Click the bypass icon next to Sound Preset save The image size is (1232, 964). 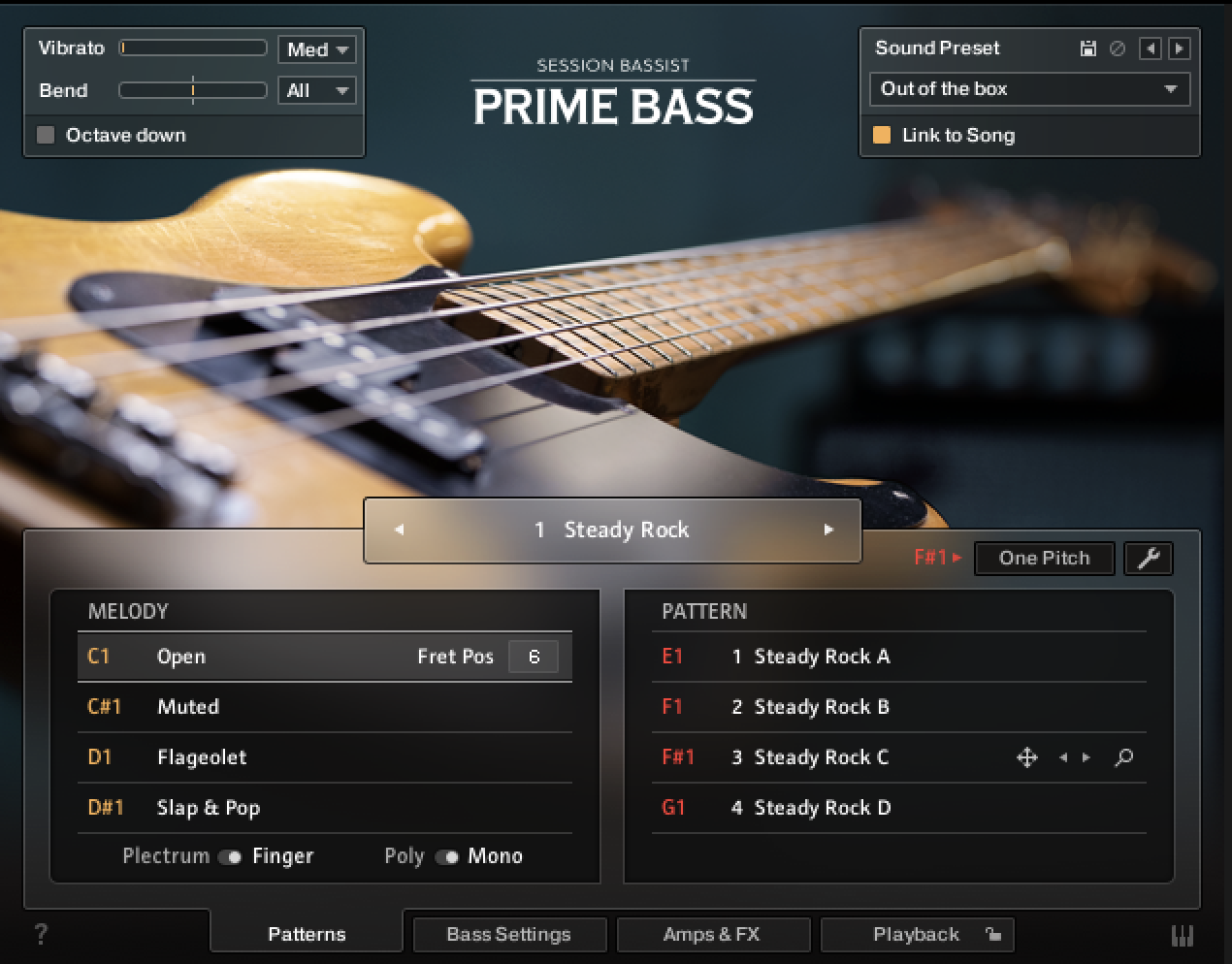coord(1117,48)
